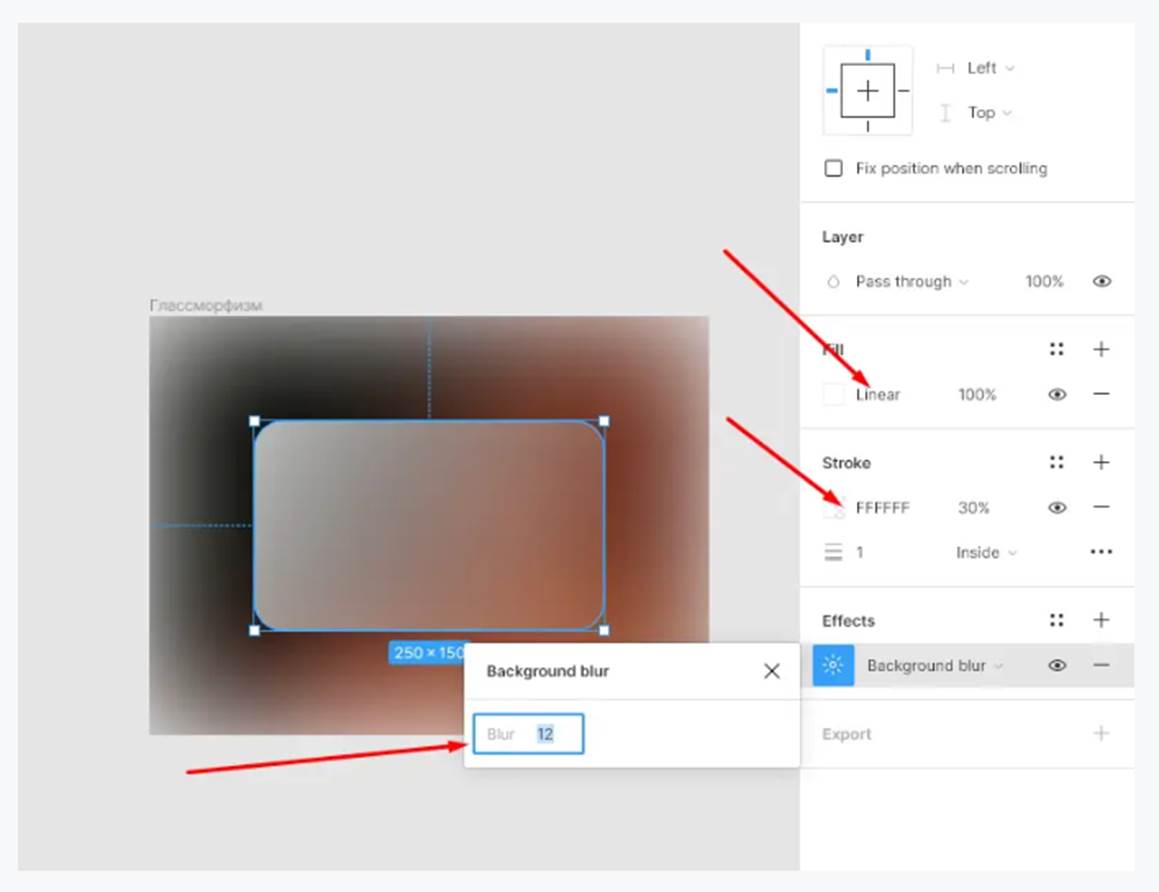This screenshot has height=892, width=1159.
Task: Open Fill style library grid icon
Action: click(x=1056, y=349)
